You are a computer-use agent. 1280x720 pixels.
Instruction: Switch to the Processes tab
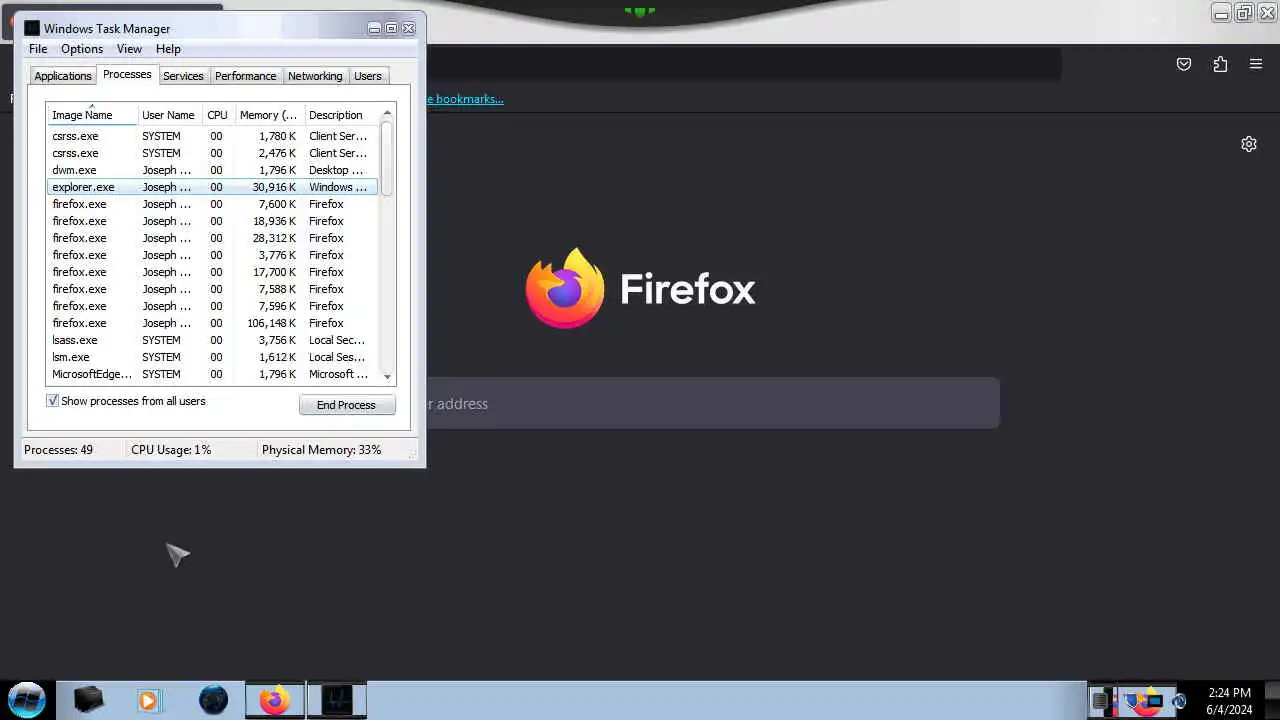127,74
